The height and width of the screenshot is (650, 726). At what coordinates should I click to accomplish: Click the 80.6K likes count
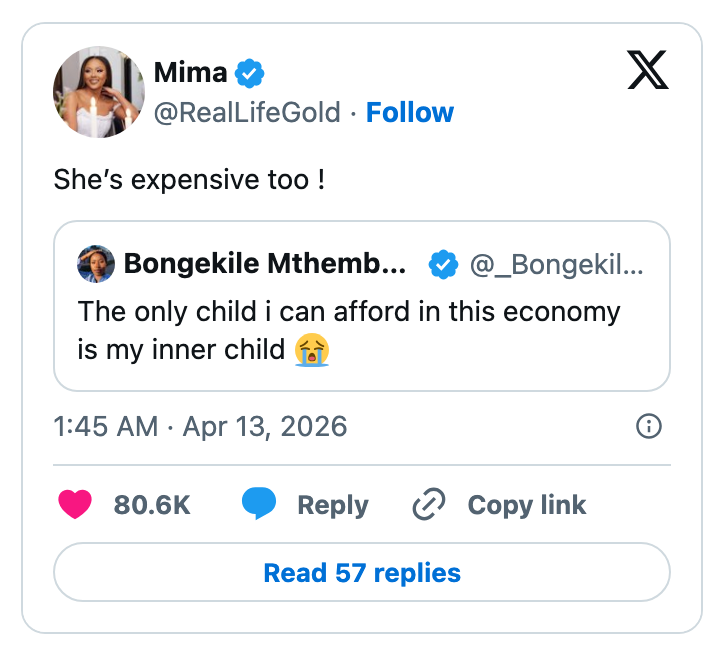click(x=152, y=505)
